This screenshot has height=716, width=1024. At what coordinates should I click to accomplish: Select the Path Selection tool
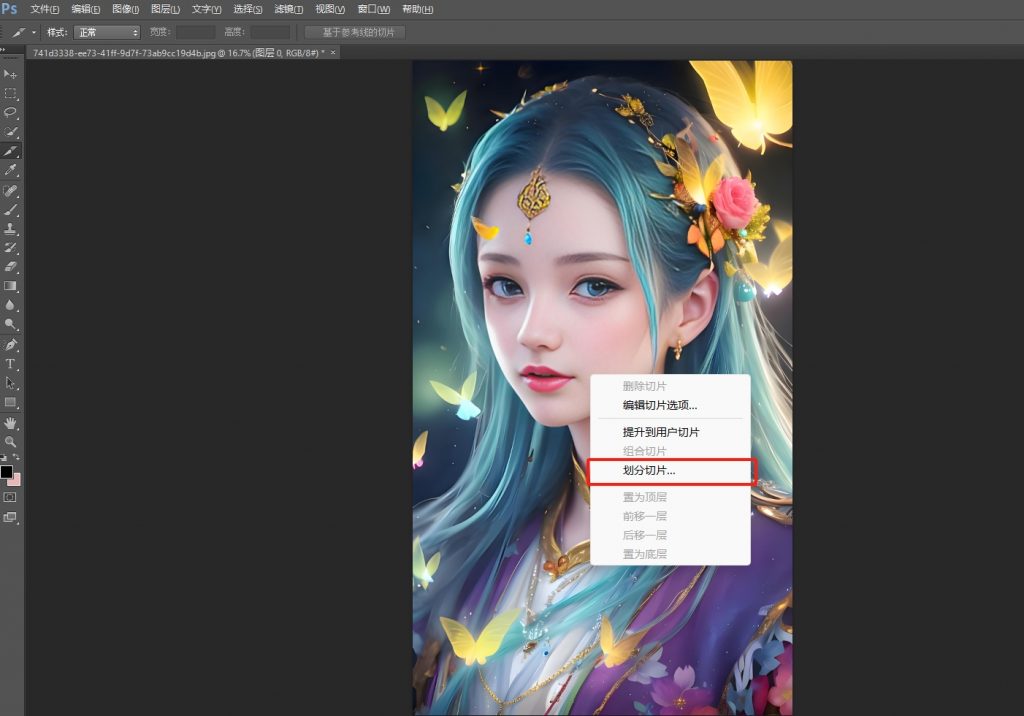coord(10,383)
